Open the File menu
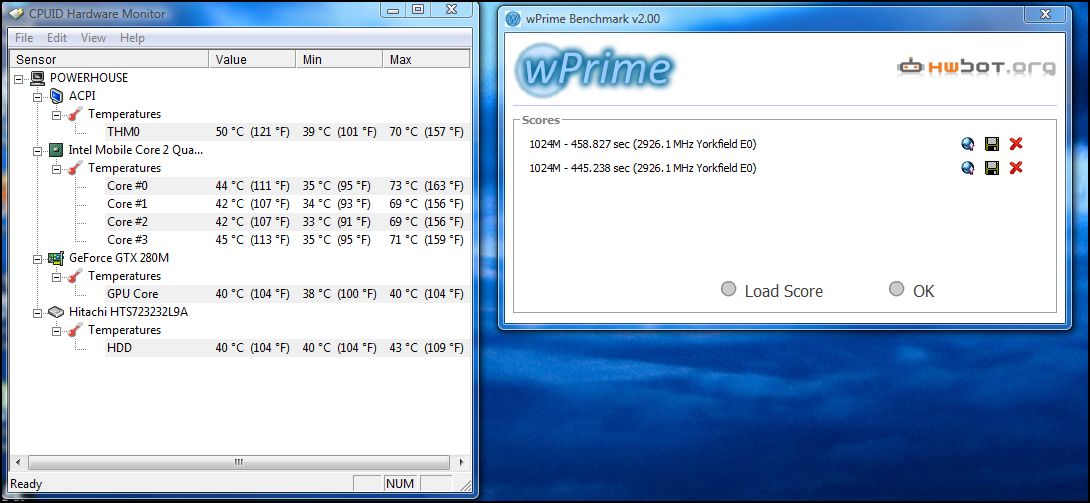Viewport: 1090px width, 503px height. pos(24,38)
